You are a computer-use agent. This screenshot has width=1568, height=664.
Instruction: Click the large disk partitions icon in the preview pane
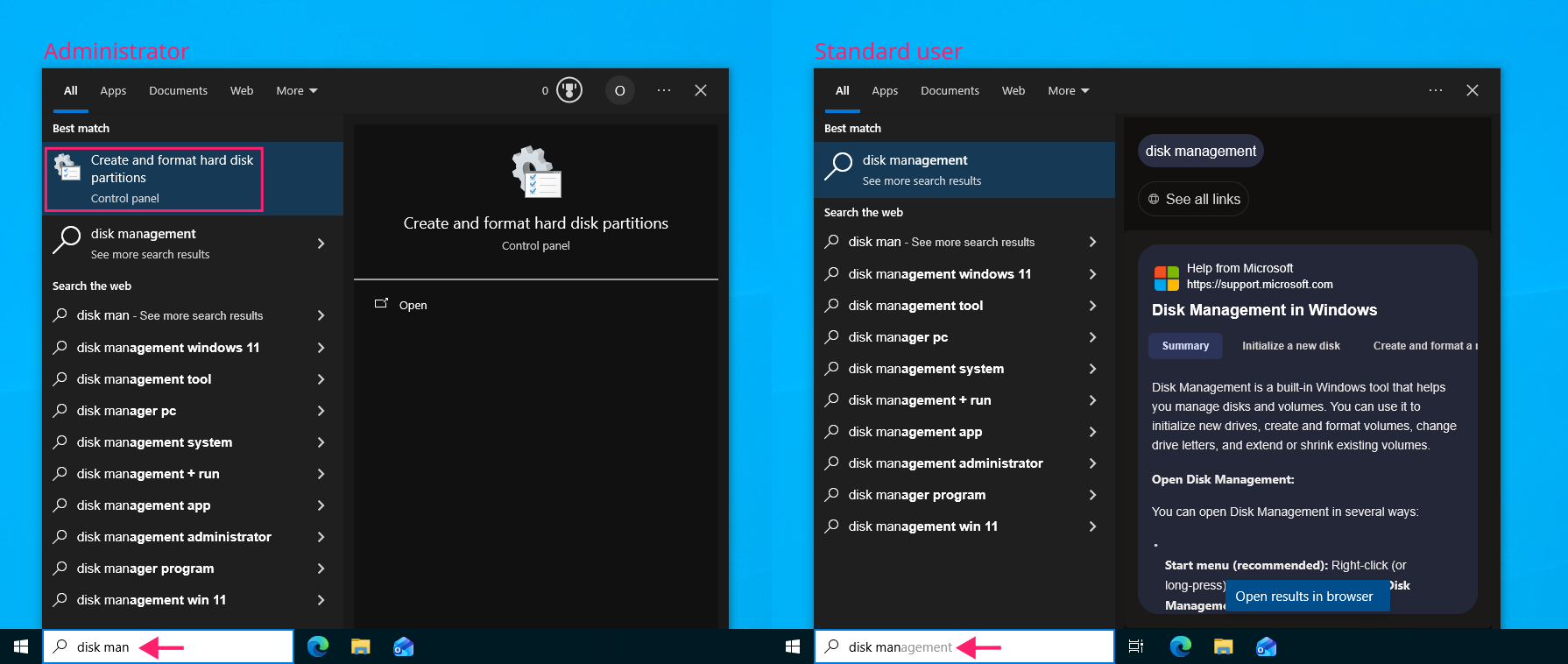(x=536, y=172)
